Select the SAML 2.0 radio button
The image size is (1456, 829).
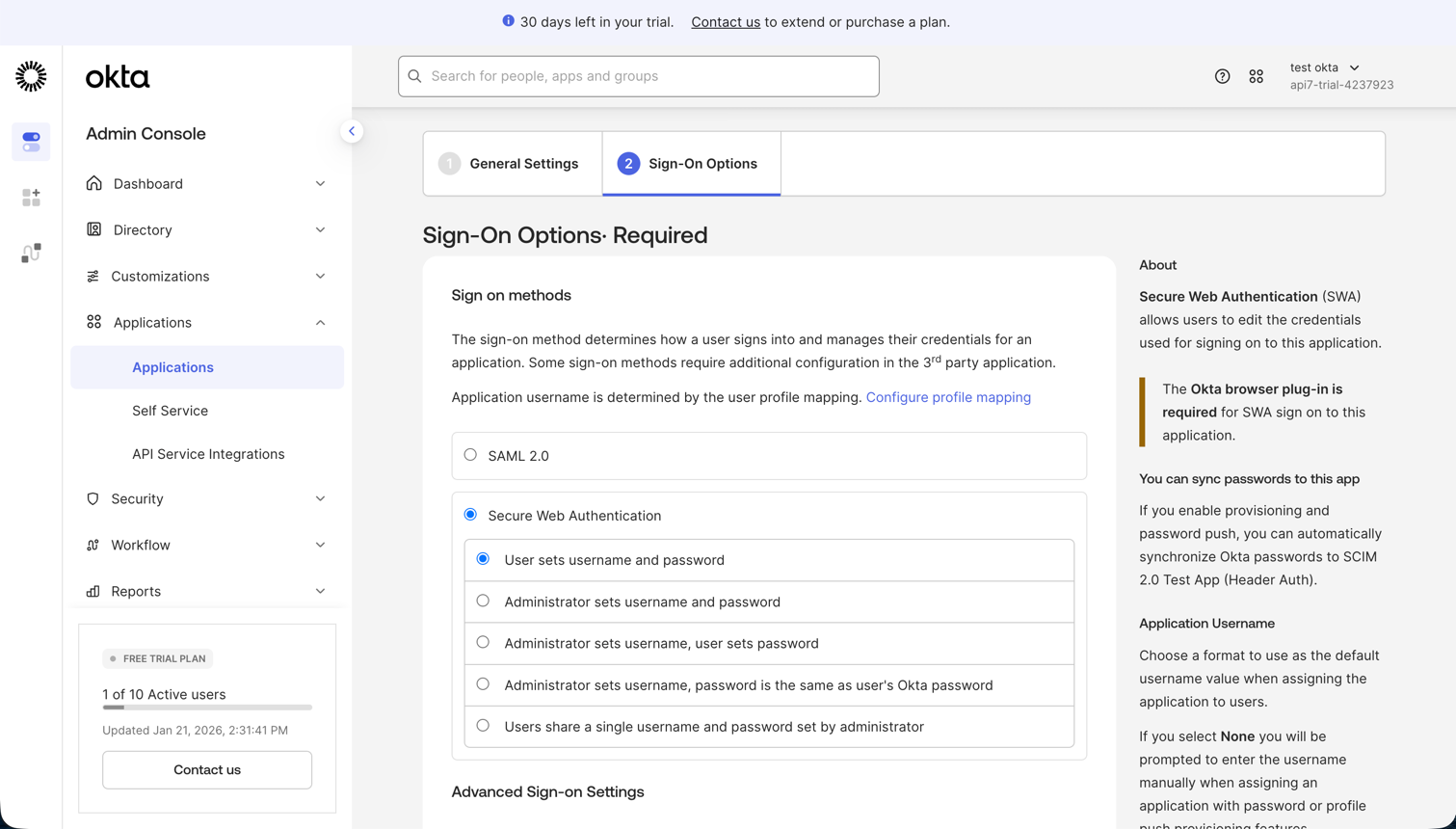470,454
